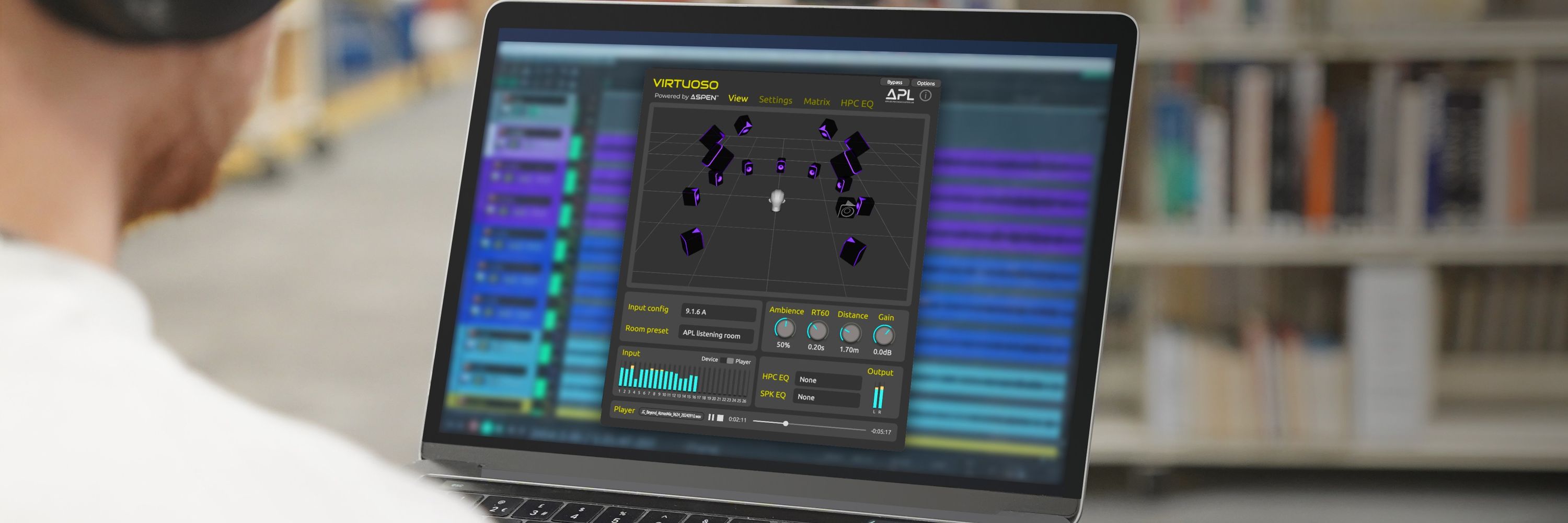Screen dimensions: 1568x523
Task: Select the center front speaker above the head
Action: click(780, 165)
